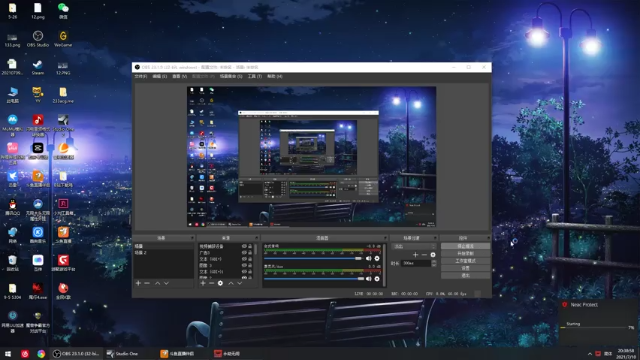
Task: Move source up with Sources up arrow
Action: tap(231, 283)
